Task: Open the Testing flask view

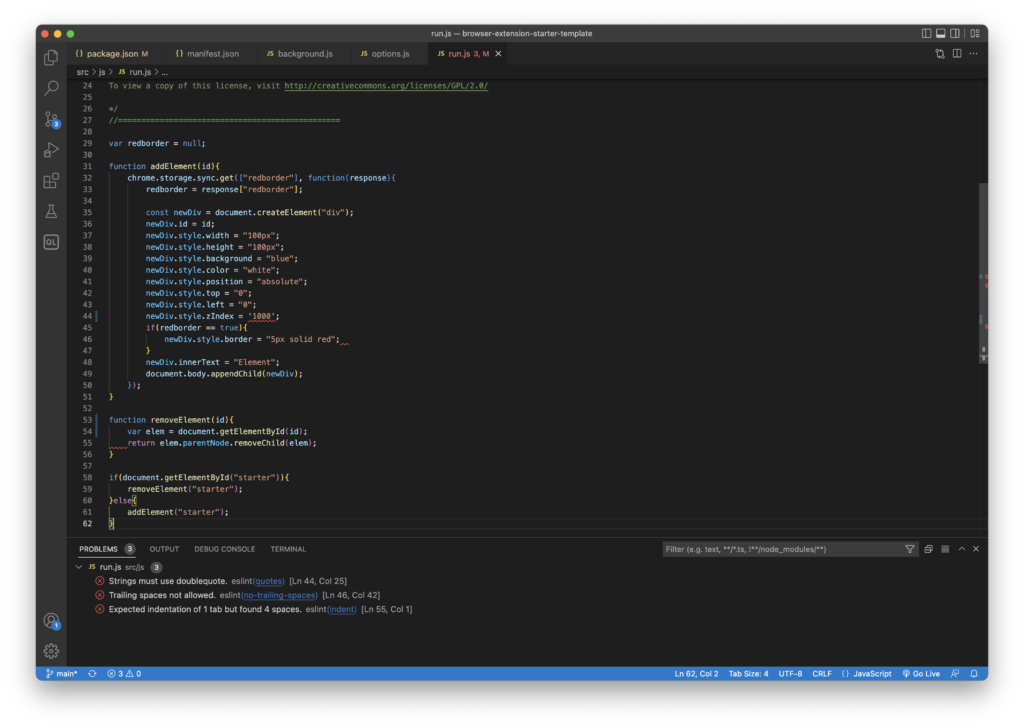Action: pos(51,212)
